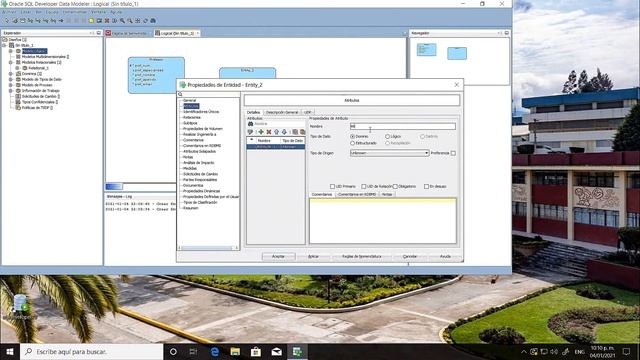640x360 pixels.
Task: Open Mail app from taskbar
Action: click(x=276, y=351)
